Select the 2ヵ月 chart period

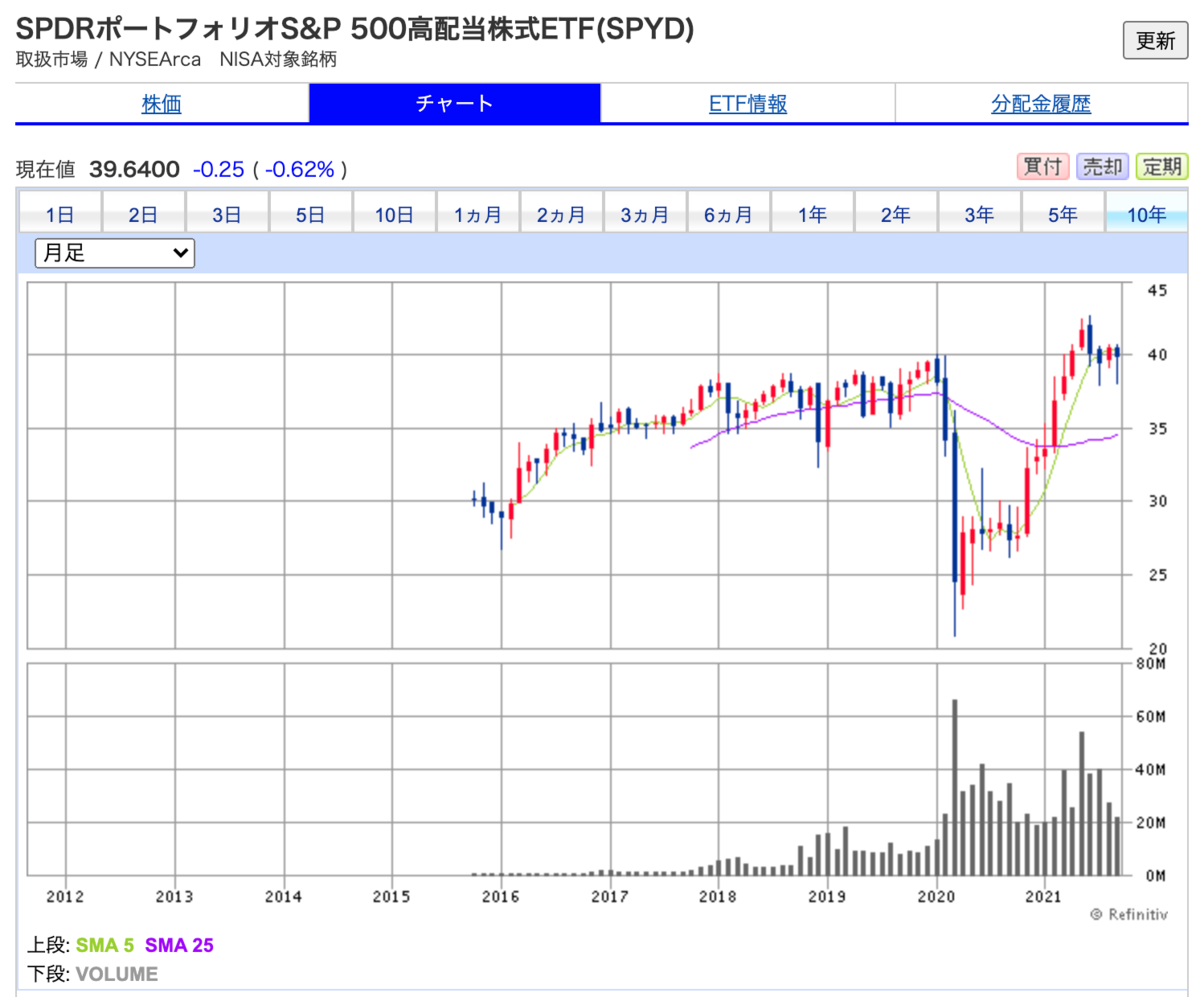click(x=561, y=214)
